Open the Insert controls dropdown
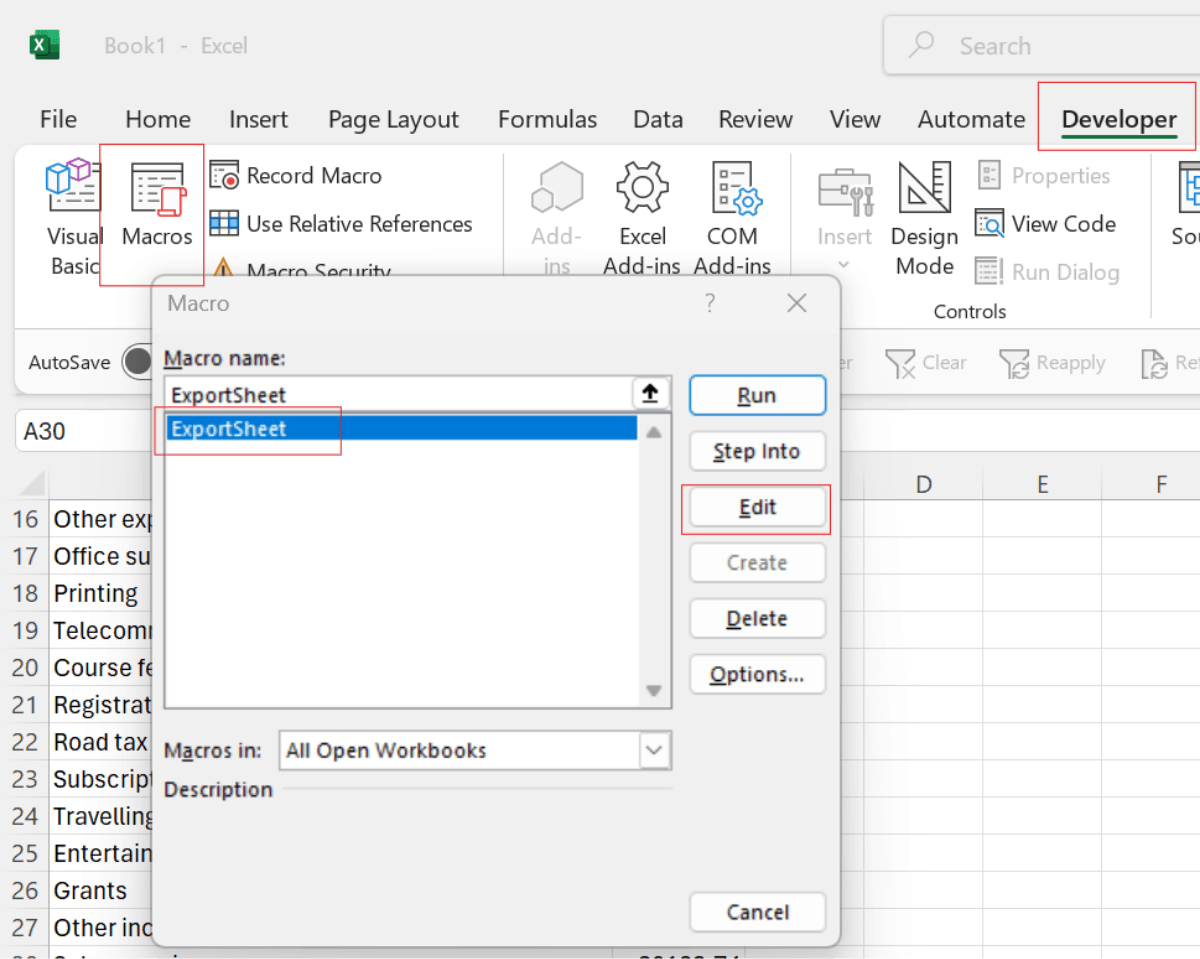 point(845,219)
